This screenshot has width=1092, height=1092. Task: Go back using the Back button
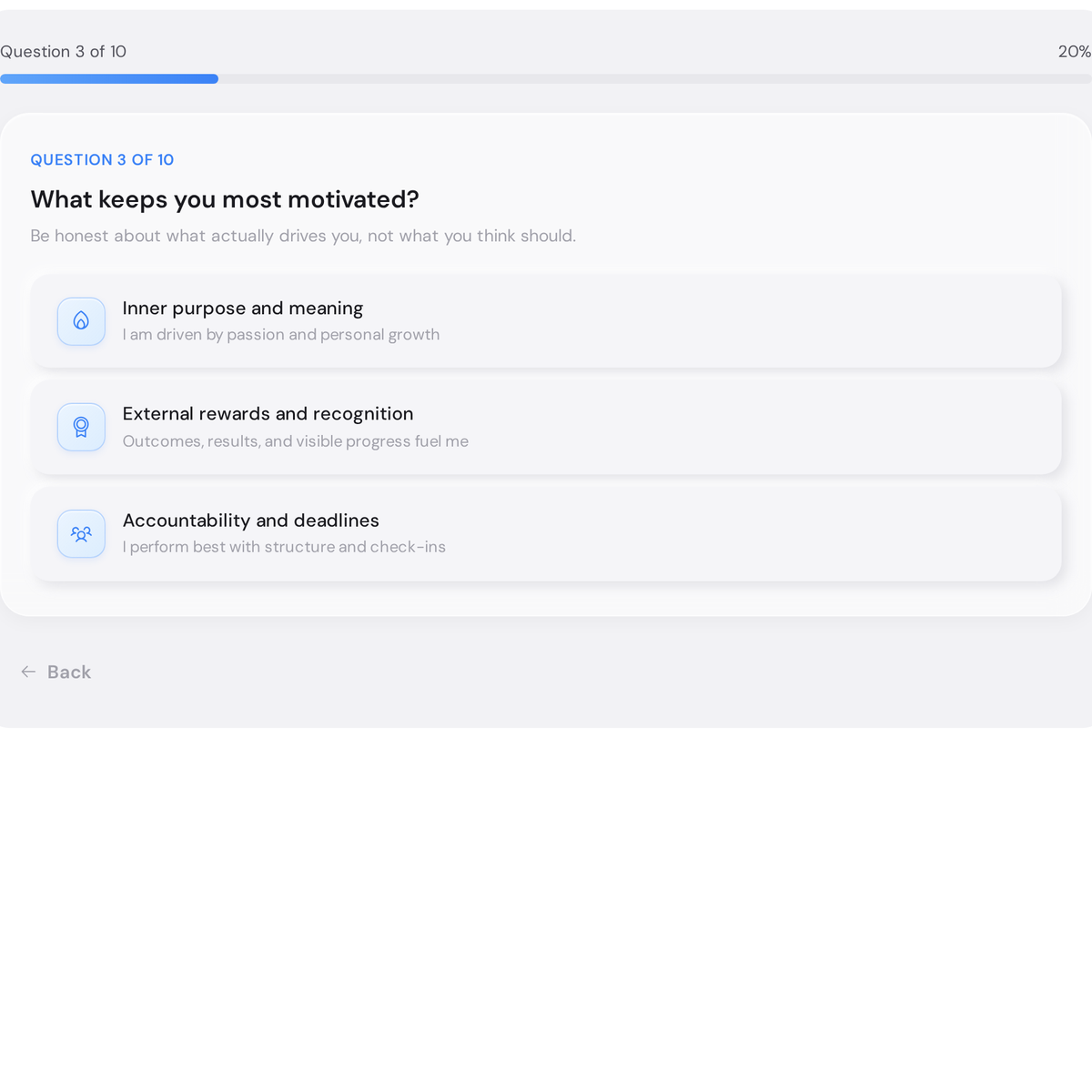tap(68, 672)
